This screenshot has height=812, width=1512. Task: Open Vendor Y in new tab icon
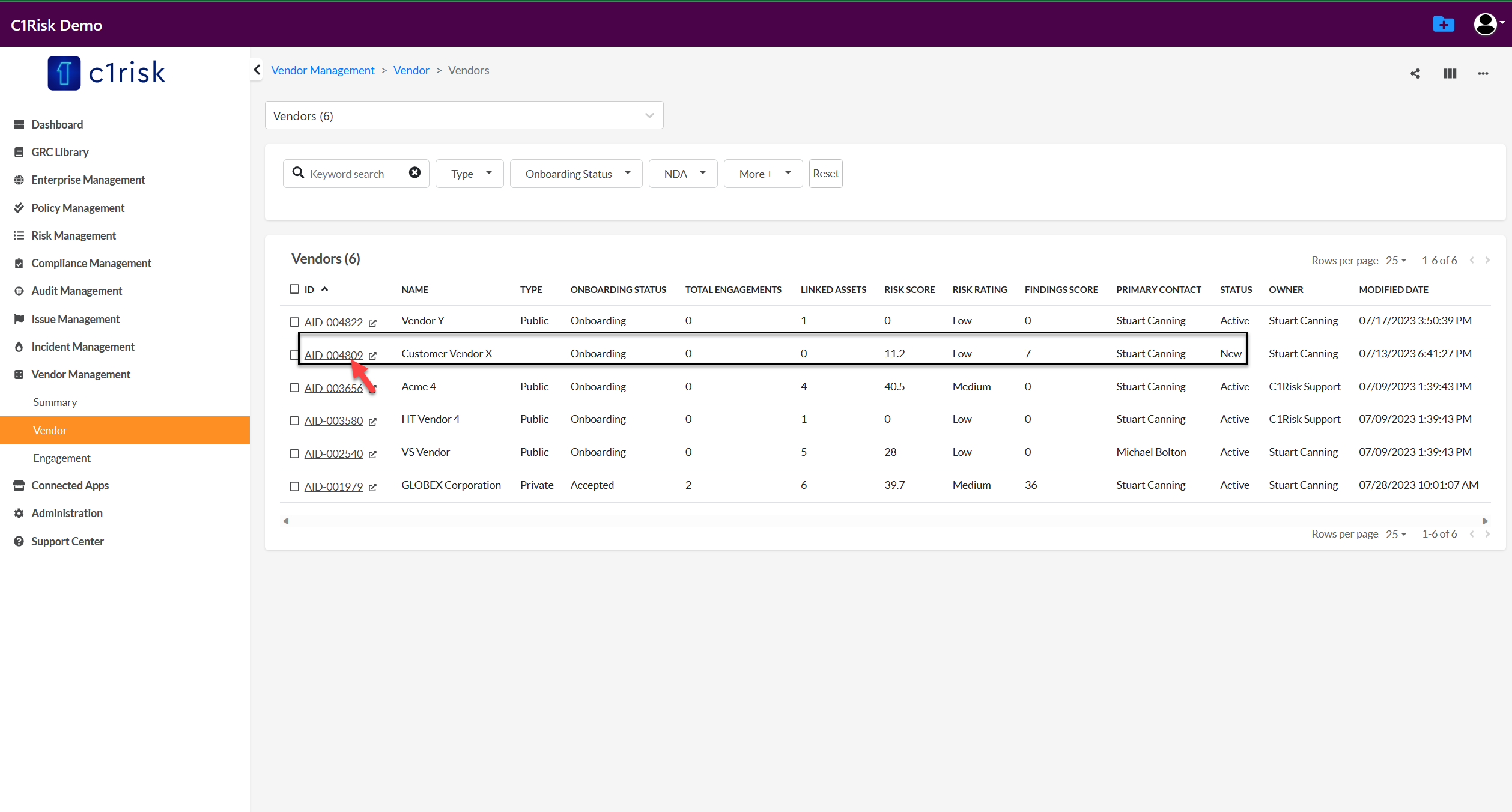coord(372,323)
